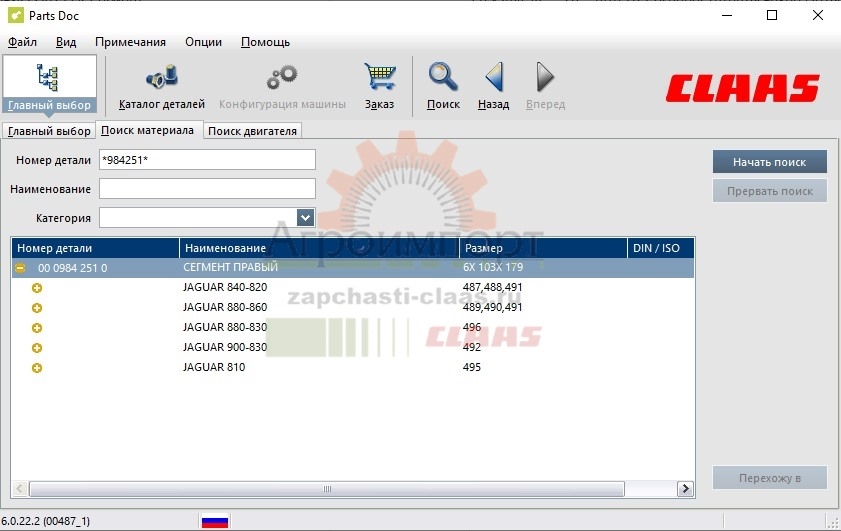This screenshot has width=841, height=531.
Task: Click version text 6.0.22.2 (00487_1)
Action: tap(46, 521)
